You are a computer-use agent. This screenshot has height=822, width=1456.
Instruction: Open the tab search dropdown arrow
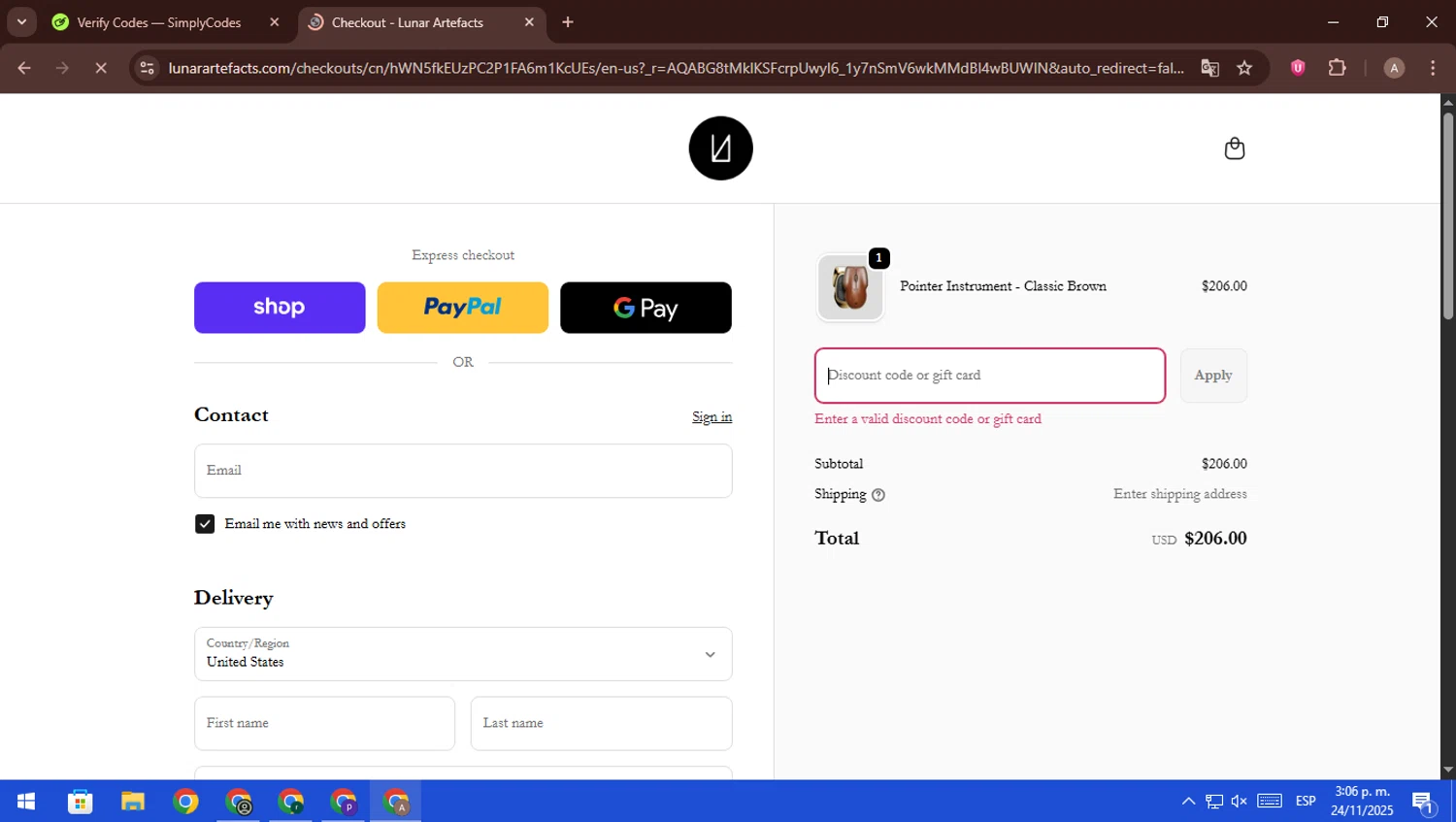coord(21,22)
